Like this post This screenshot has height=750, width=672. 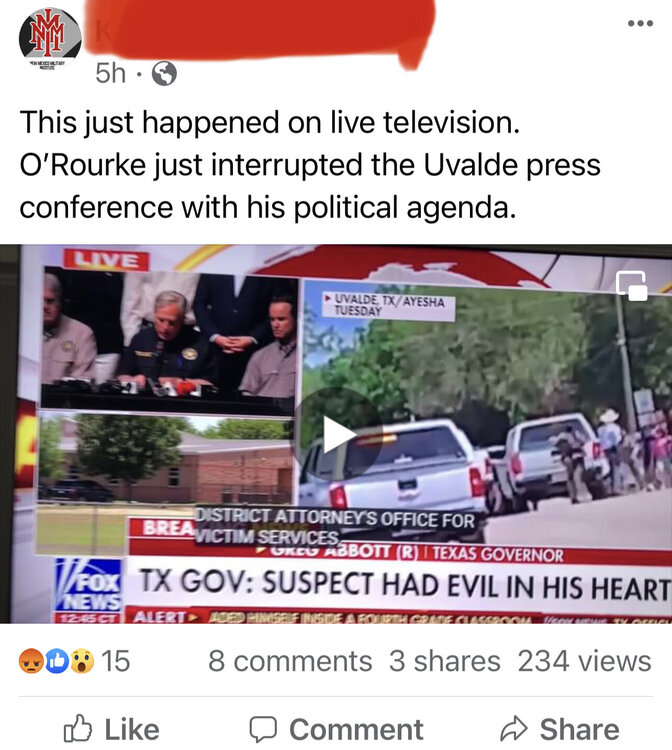111,729
